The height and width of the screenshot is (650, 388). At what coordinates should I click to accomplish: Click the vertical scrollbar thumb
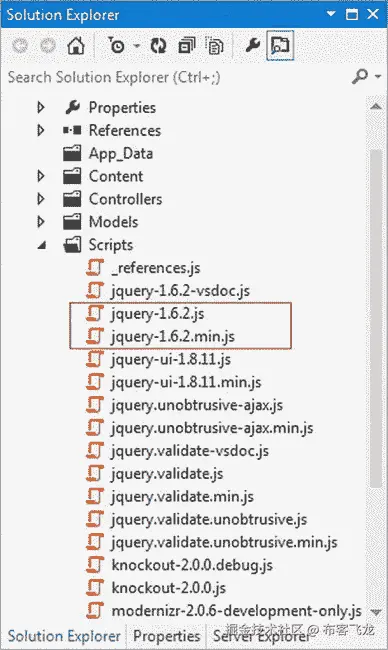(376, 318)
